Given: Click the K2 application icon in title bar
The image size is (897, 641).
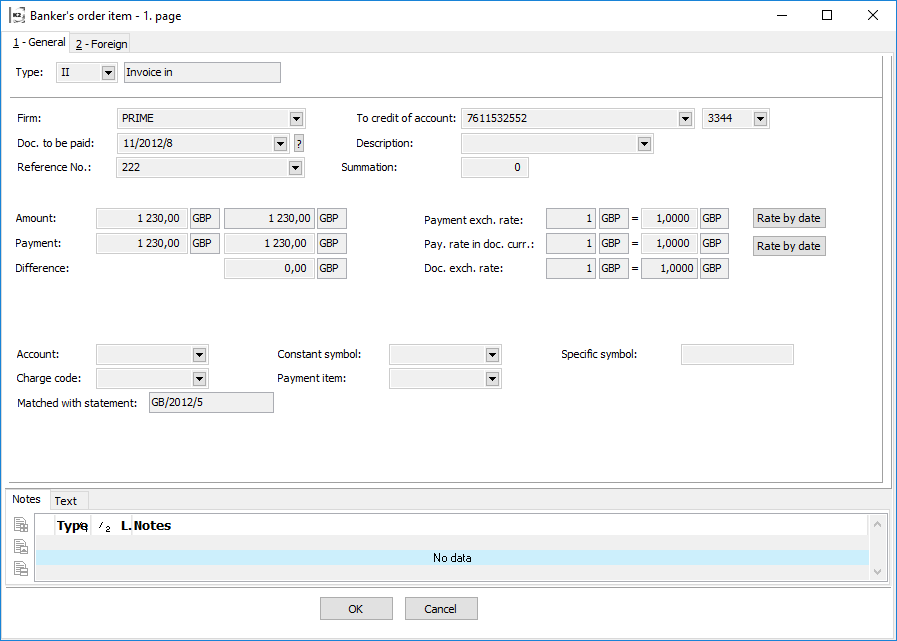Looking at the screenshot, I should coord(17,15).
